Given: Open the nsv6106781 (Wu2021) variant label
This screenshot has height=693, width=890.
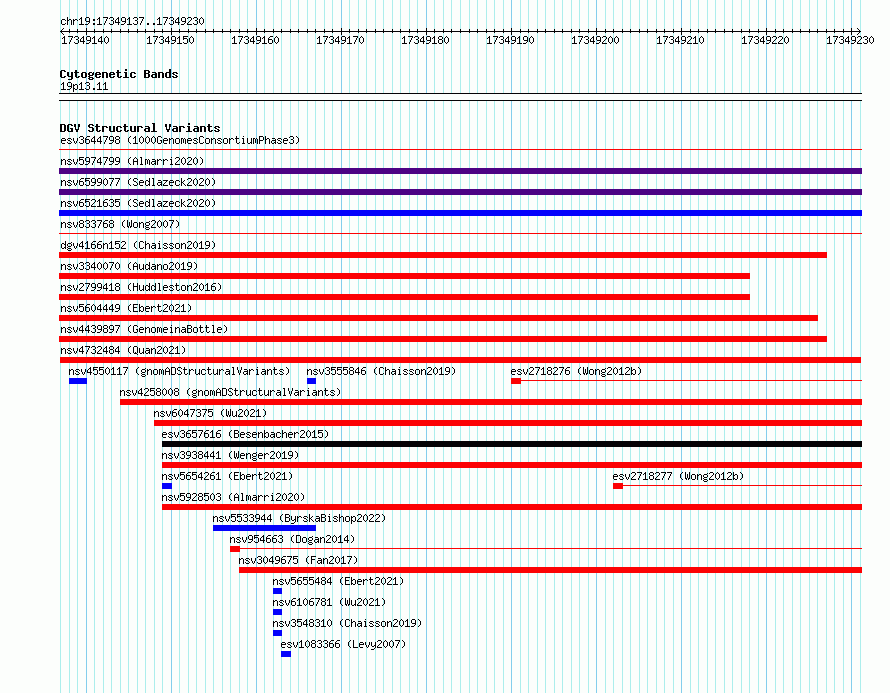Looking at the screenshot, I should [x=329, y=602].
